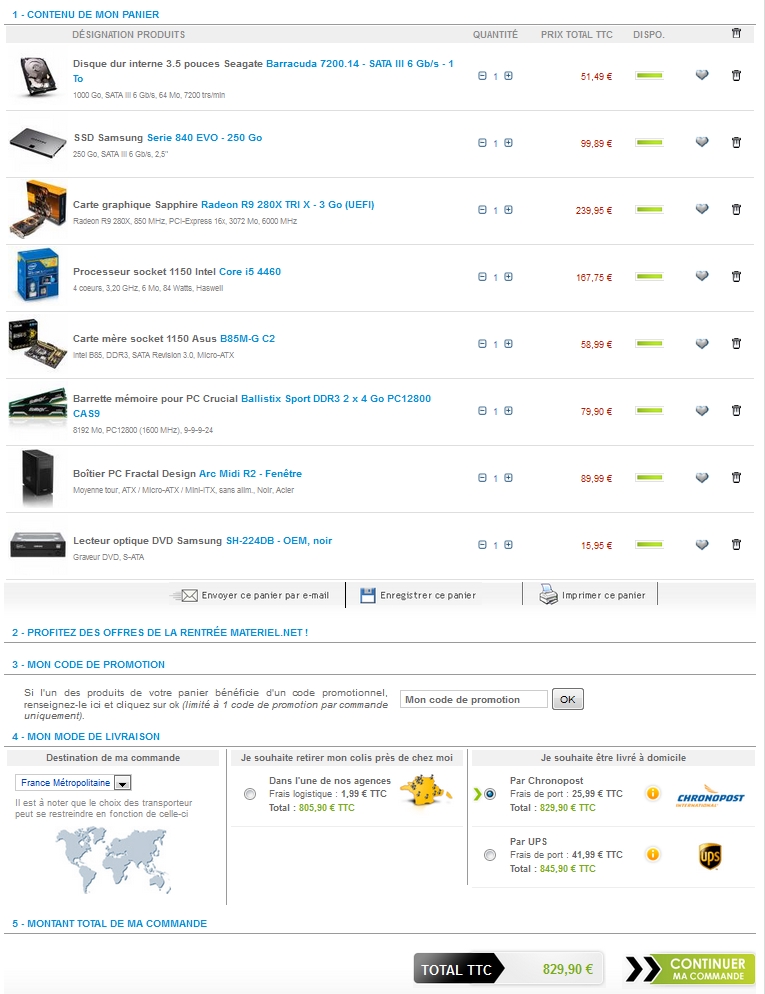Image resolution: width=765 pixels, height=994 pixels.
Task: Choose UPS delivery radio button
Action: pyautogui.click(x=489, y=855)
